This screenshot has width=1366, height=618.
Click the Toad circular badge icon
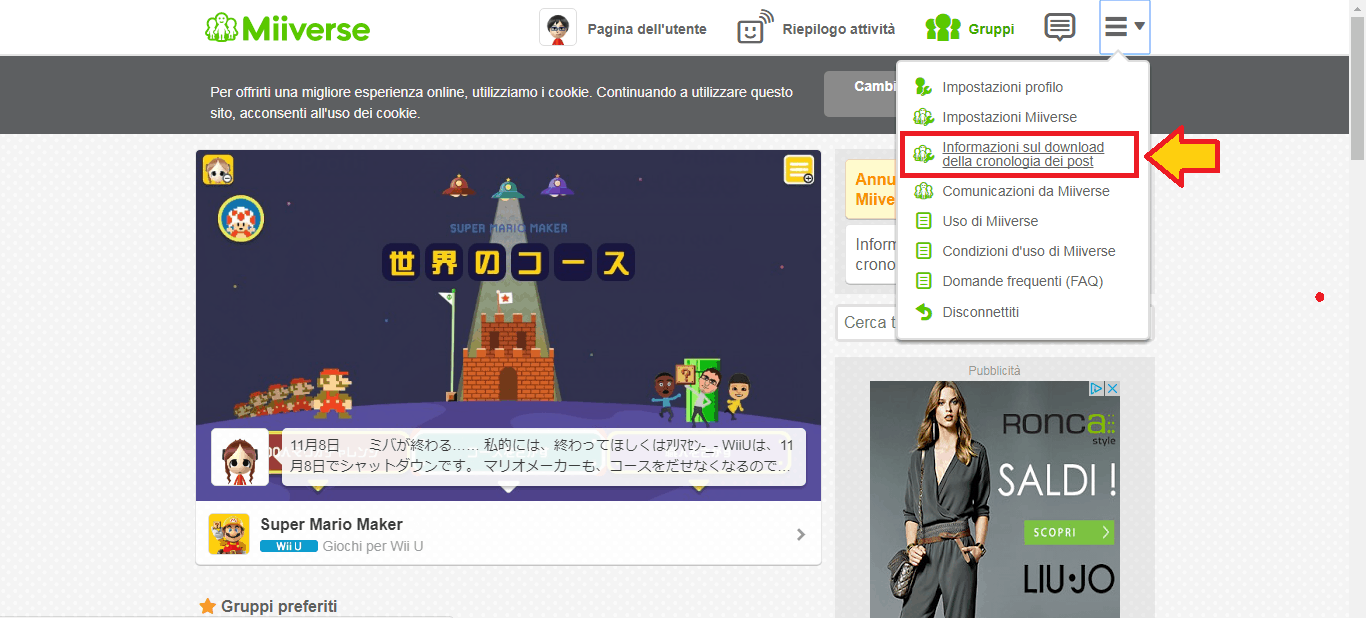[241, 218]
